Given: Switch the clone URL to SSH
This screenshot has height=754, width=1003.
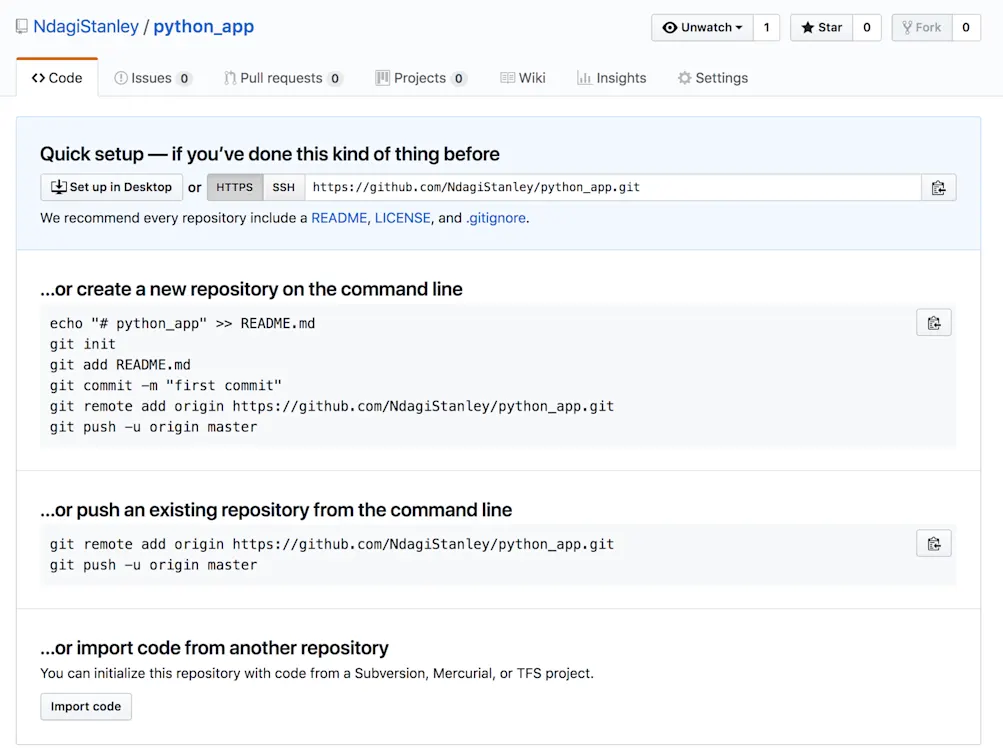Looking at the screenshot, I should (284, 187).
